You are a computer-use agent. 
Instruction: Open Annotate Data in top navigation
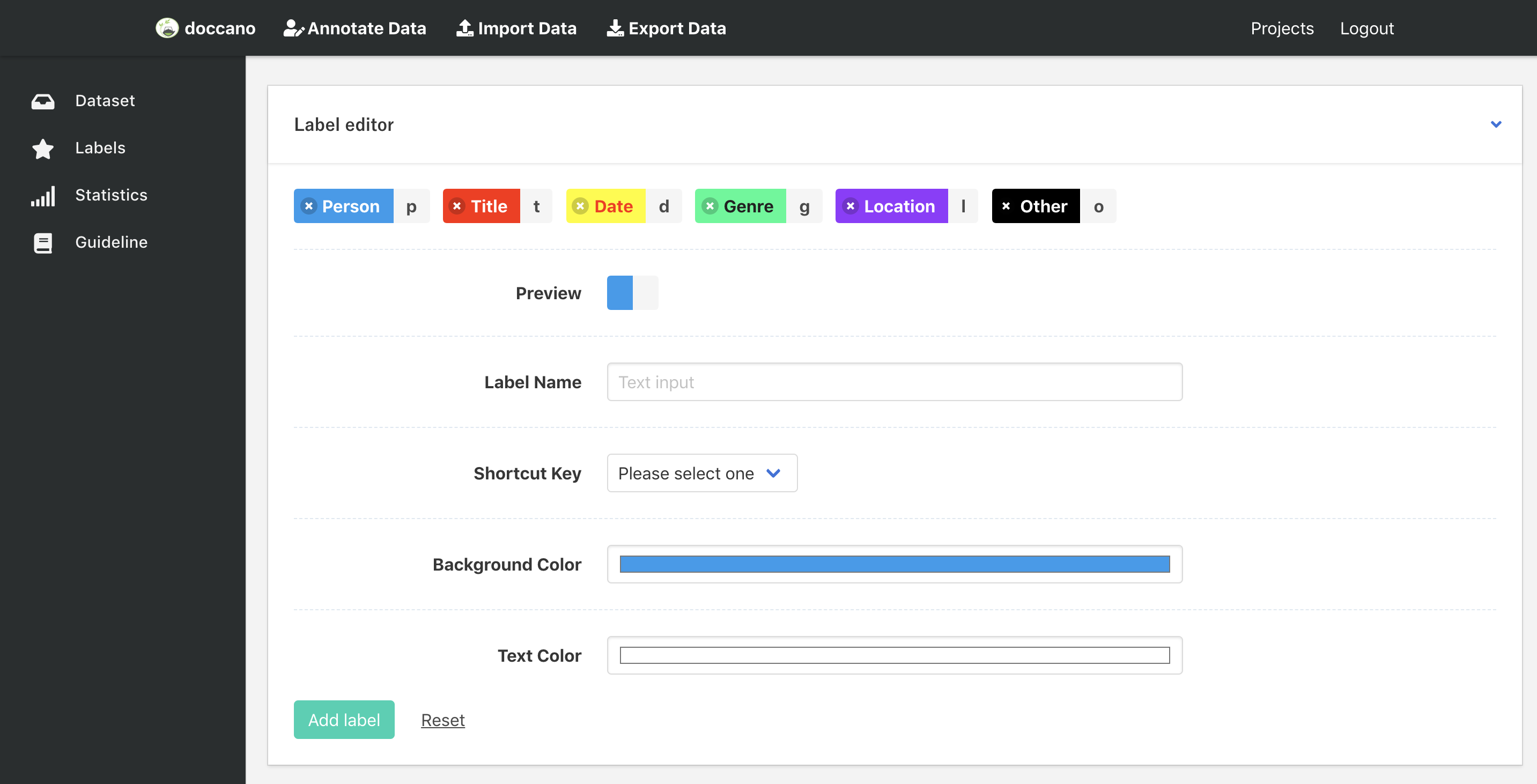coord(354,28)
